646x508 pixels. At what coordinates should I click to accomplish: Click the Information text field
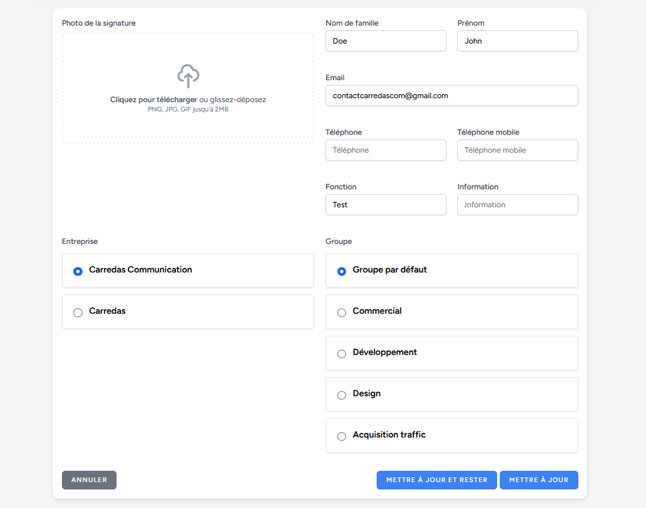tap(517, 205)
